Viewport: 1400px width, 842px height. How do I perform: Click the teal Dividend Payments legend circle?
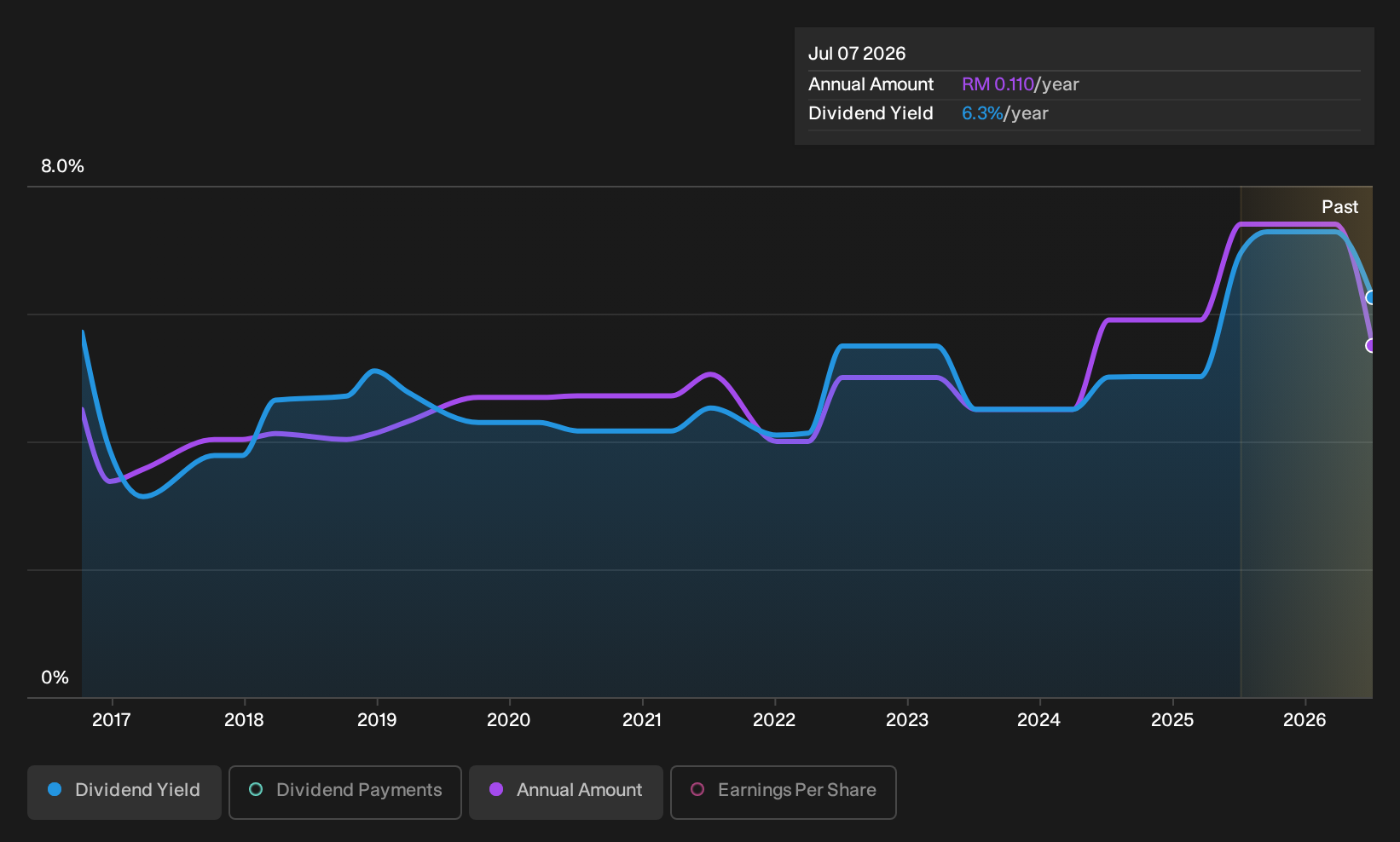coord(256,790)
